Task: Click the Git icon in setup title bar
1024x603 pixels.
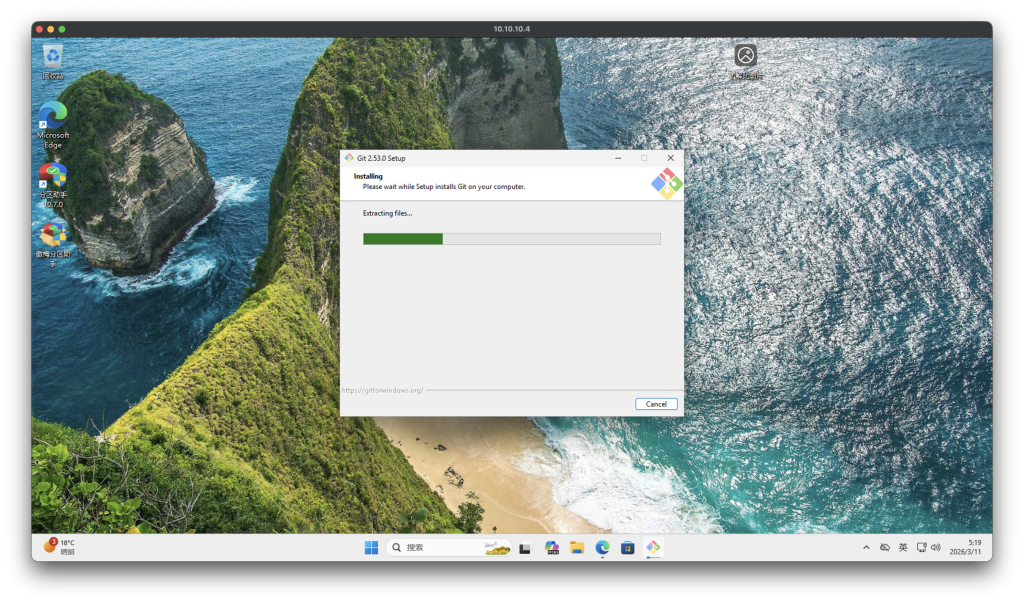Action: pos(349,158)
